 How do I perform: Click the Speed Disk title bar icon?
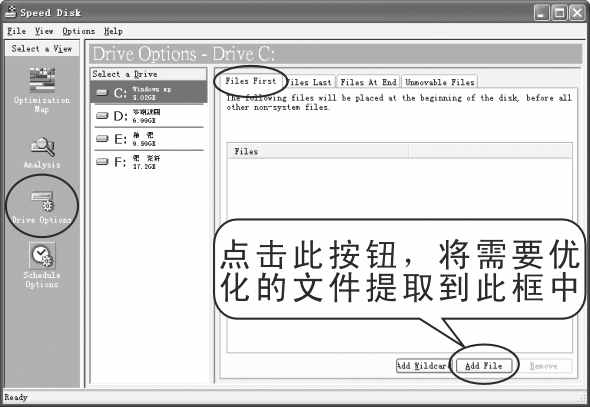tap(10, 11)
